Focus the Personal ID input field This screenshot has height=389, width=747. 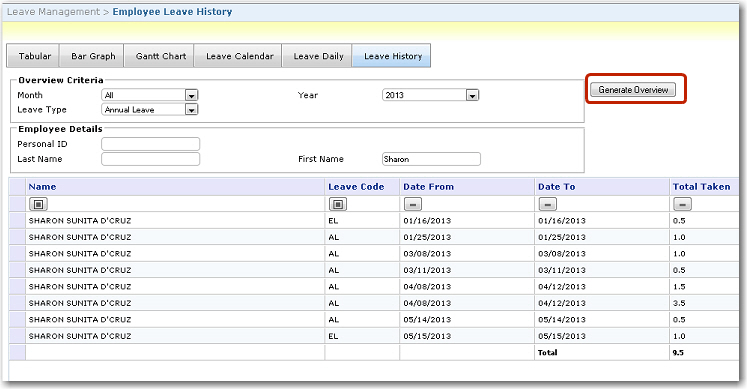pyautogui.click(x=151, y=144)
